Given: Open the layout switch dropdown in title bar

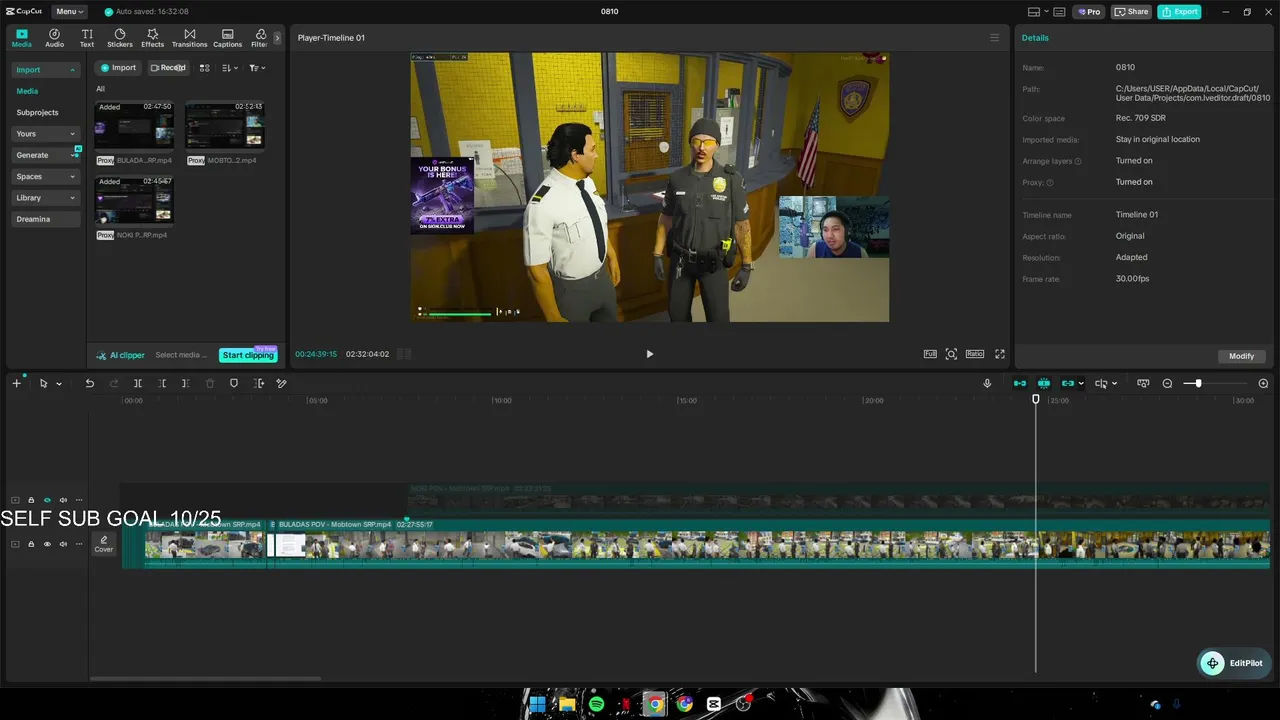Looking at the screenshot, I should coord(1039,12).
